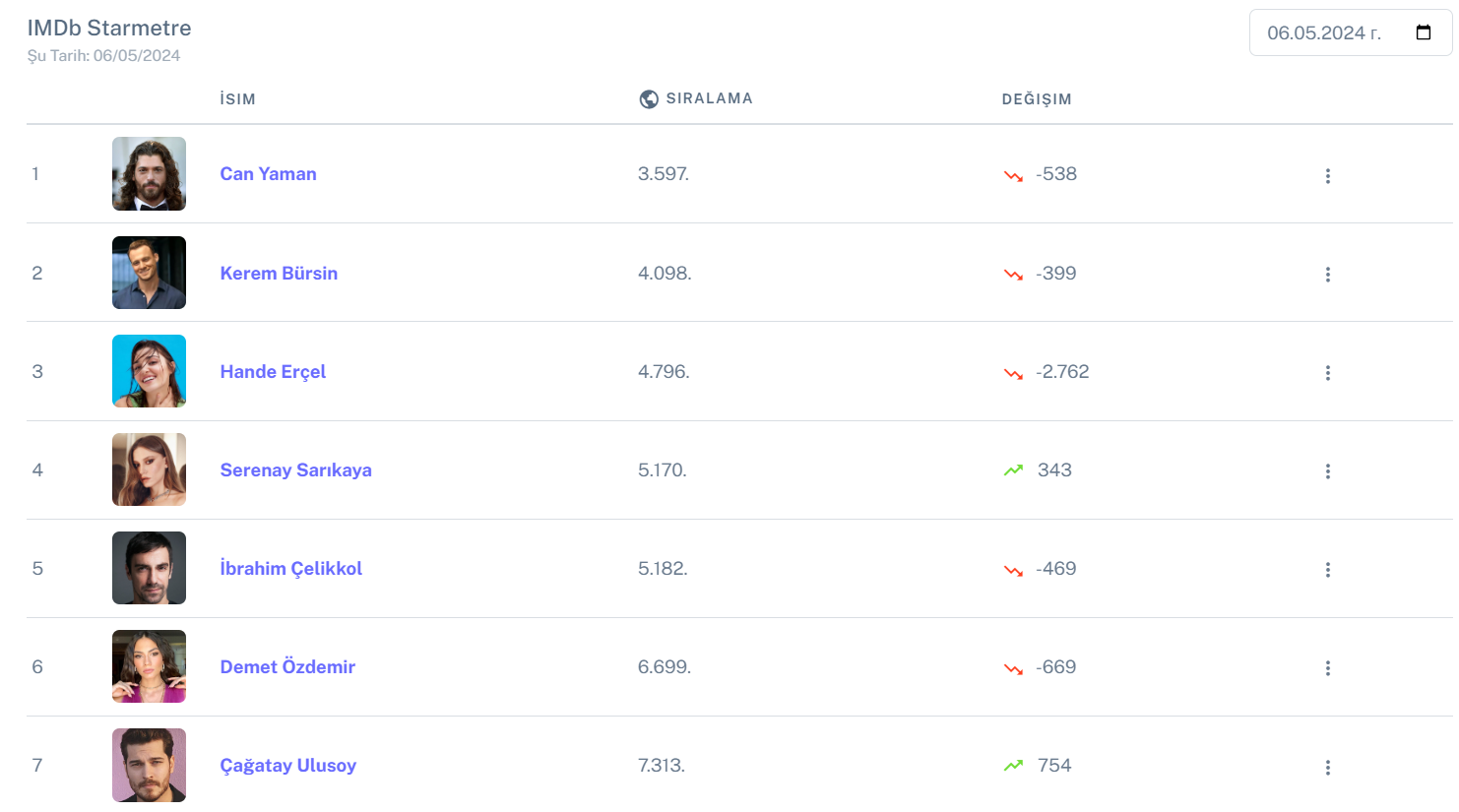This screenshot has height=812, width=1459.
Task: Open three-dot menu for Can Yaman
Action: [1327, 175]
